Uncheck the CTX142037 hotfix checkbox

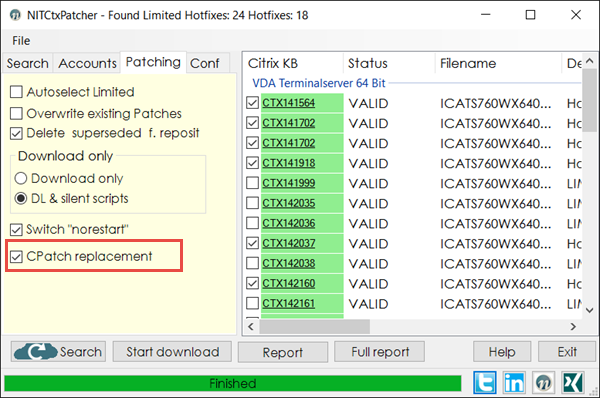[x=253, y=243]
